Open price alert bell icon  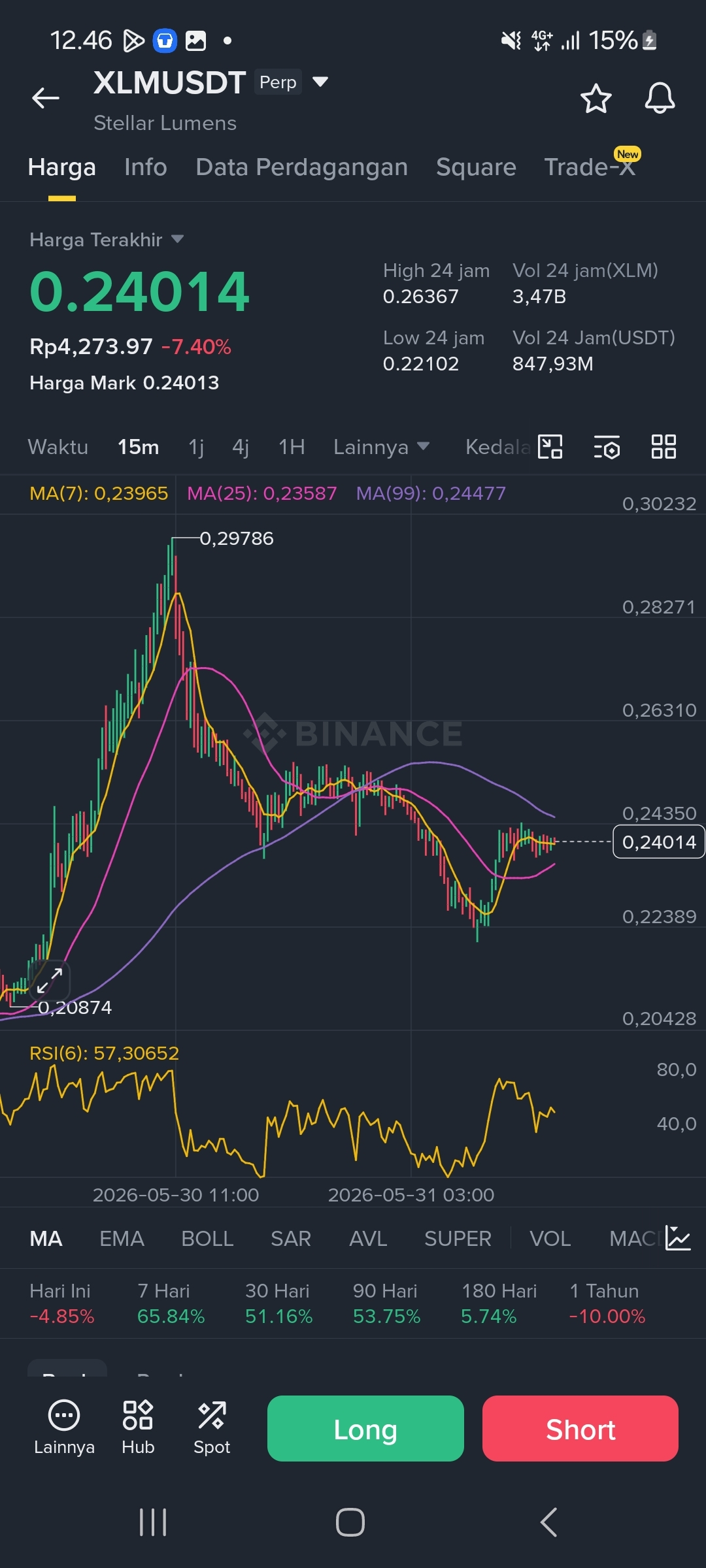(660, 99)
